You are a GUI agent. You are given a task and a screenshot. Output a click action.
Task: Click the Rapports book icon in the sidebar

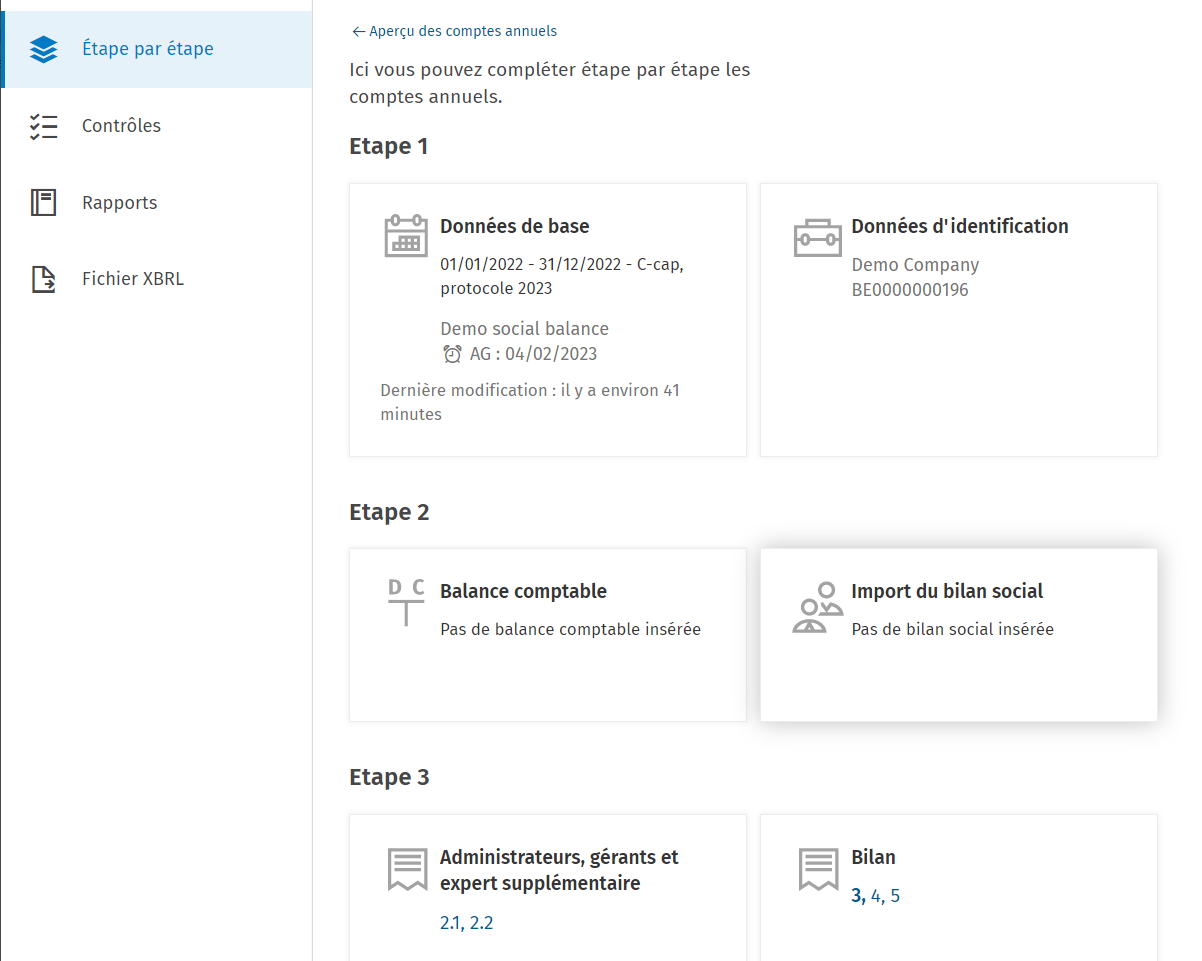(44, 203)
